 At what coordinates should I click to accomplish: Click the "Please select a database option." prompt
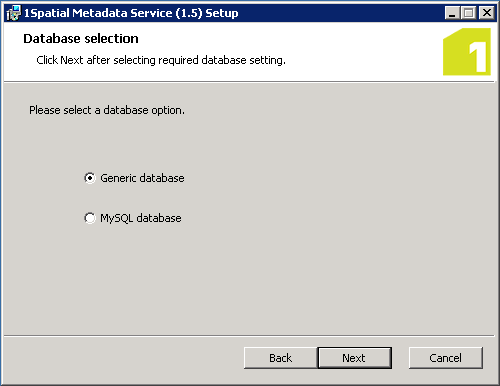[x=107, y=110]
